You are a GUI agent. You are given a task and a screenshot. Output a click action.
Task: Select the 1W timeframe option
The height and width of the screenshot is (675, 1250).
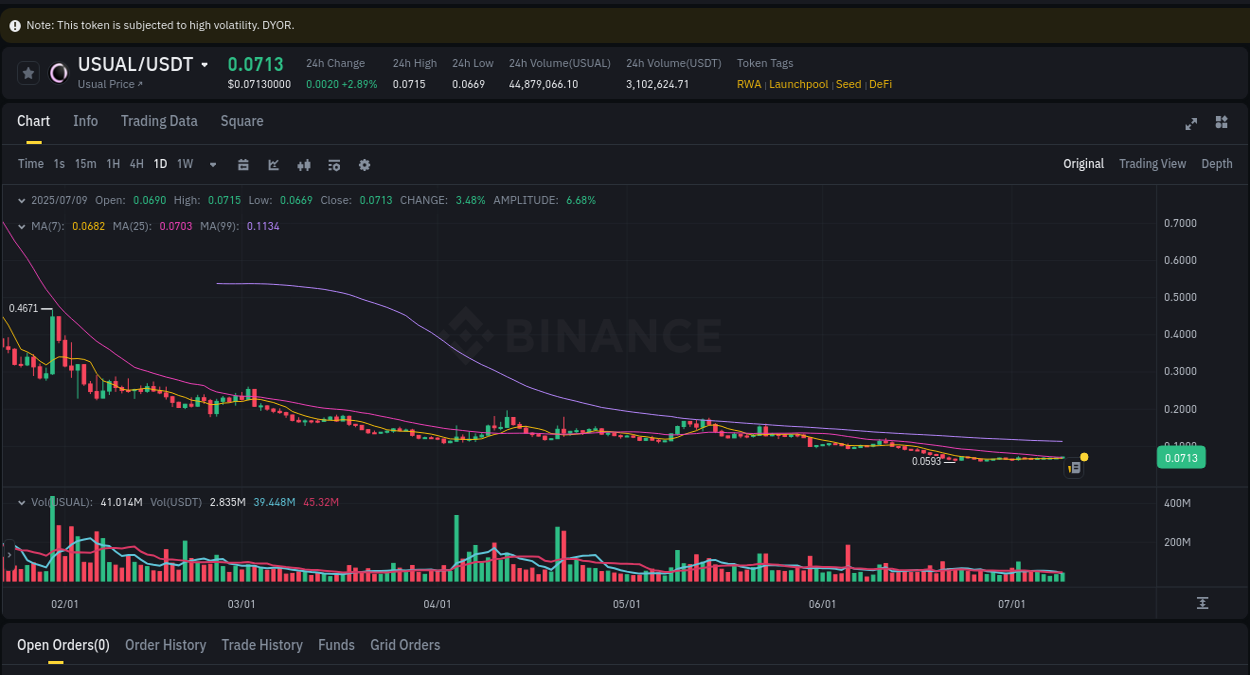184,164
